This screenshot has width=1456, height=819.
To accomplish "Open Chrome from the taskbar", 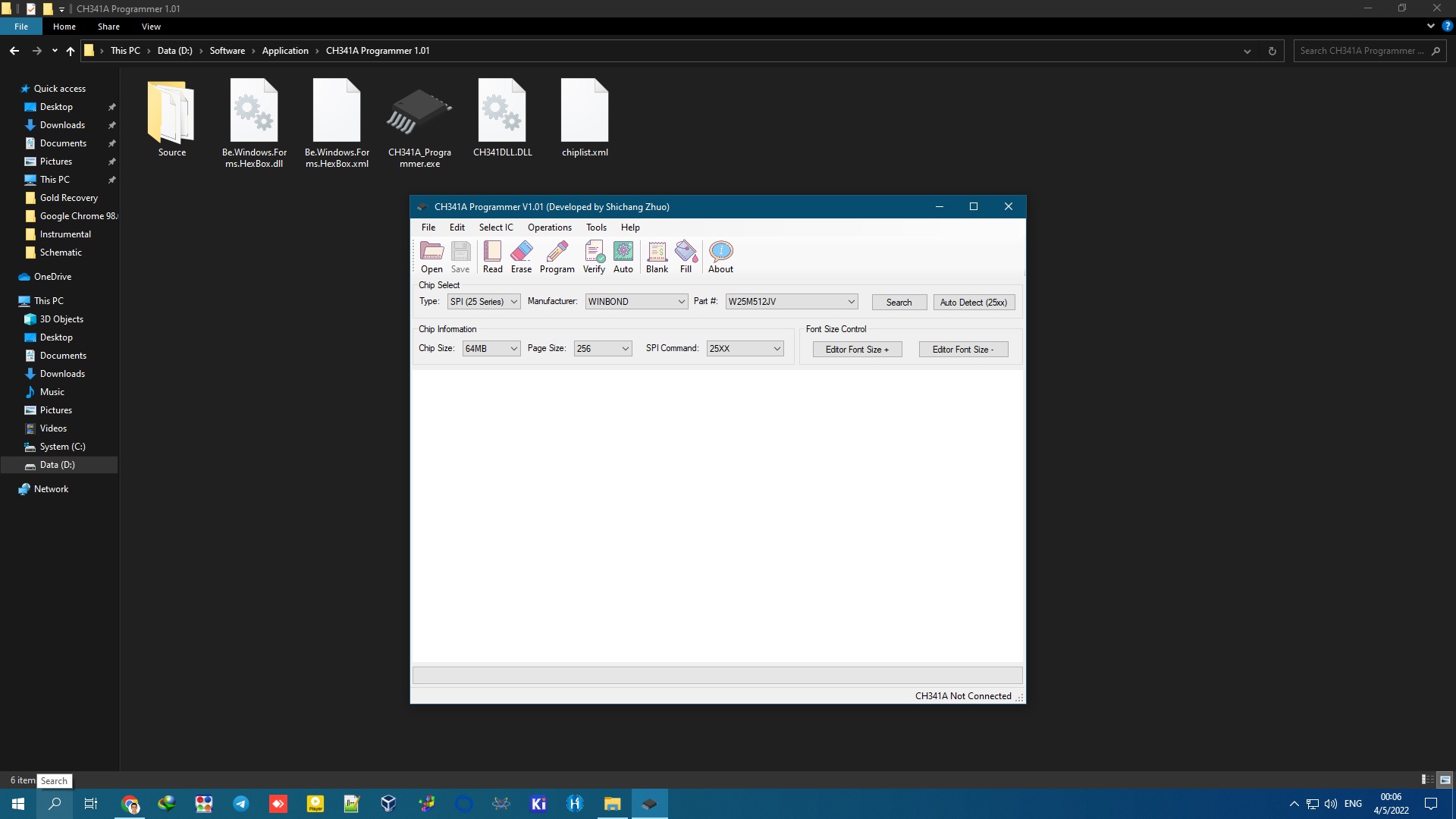I will click(x=130, y=804).
